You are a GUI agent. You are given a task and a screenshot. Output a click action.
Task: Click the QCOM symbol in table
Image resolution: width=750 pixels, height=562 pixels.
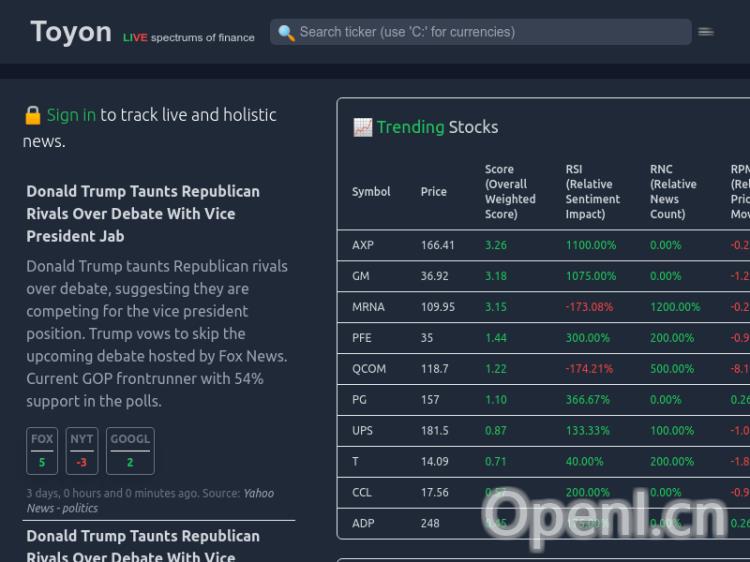(369, 369)
